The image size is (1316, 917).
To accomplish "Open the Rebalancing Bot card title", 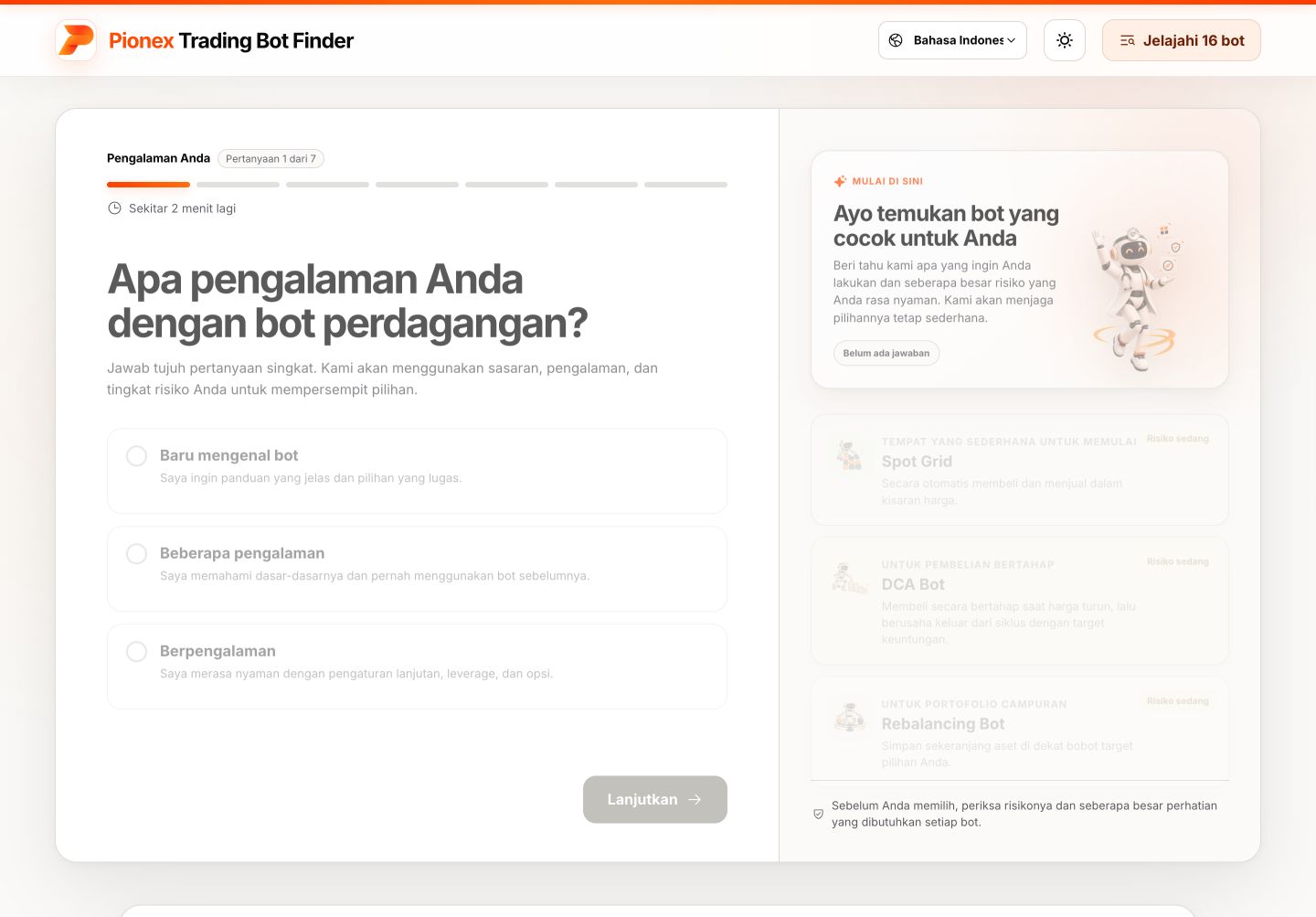I will (x=942, y=724).
